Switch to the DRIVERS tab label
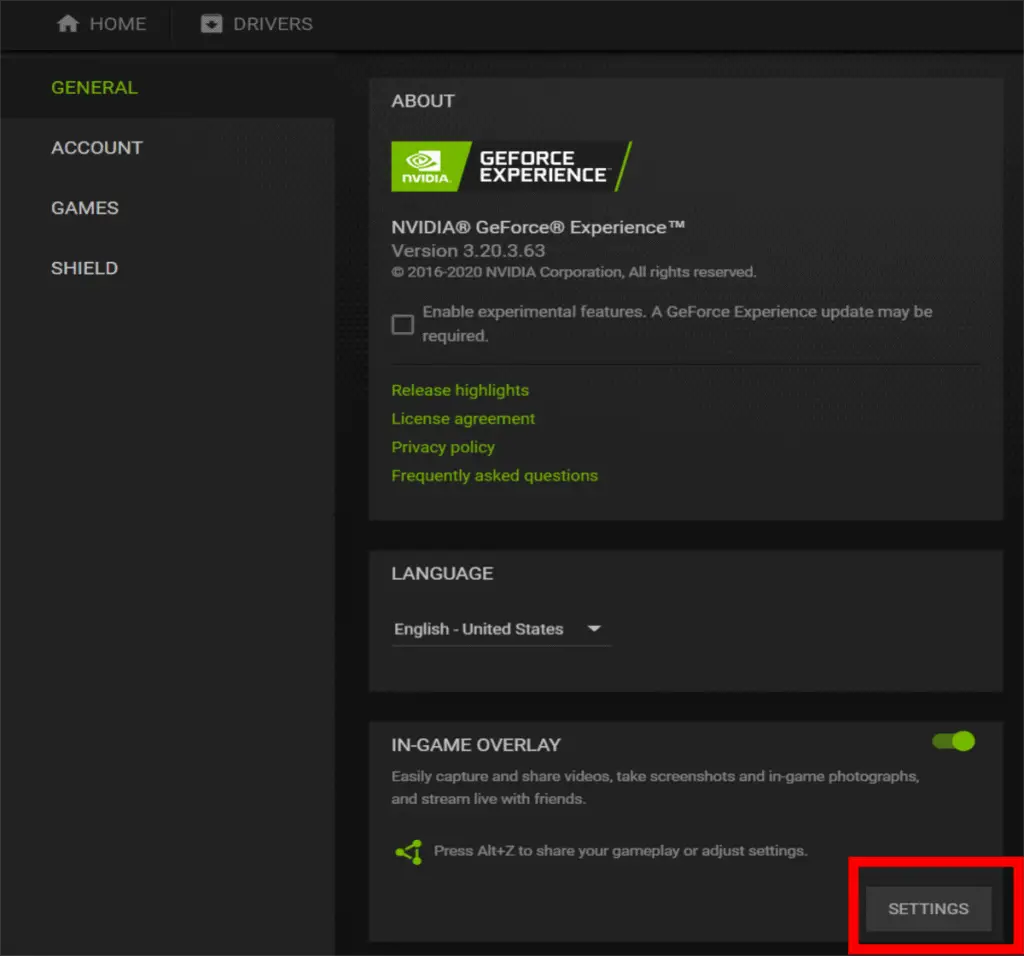This screenshot has width=1024, height=956. pyautogui.click(x=273, y=24)
